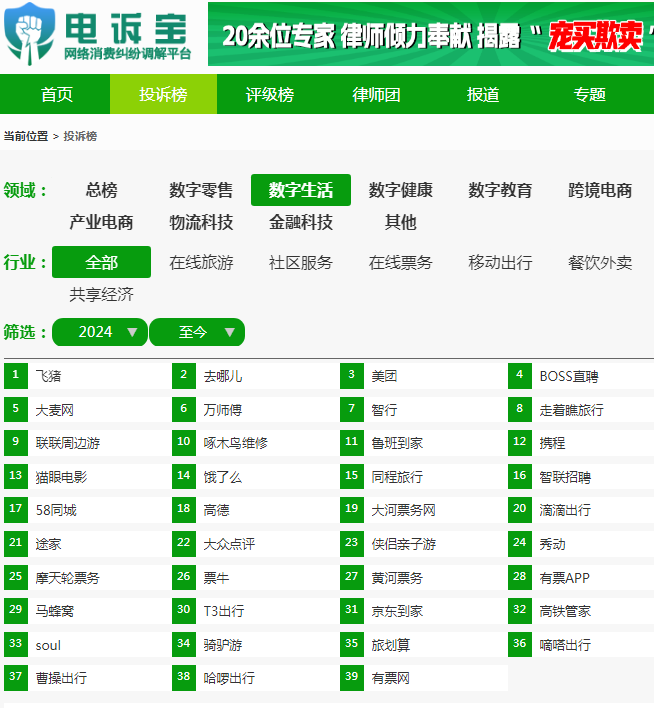Filter by 在线旅游 industry

tap(201, 262)
